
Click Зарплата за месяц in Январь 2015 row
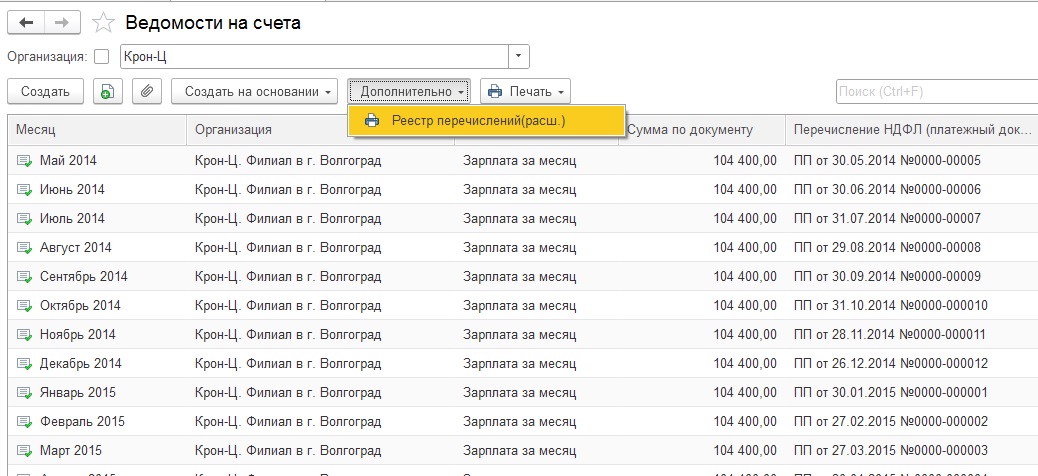520,393
